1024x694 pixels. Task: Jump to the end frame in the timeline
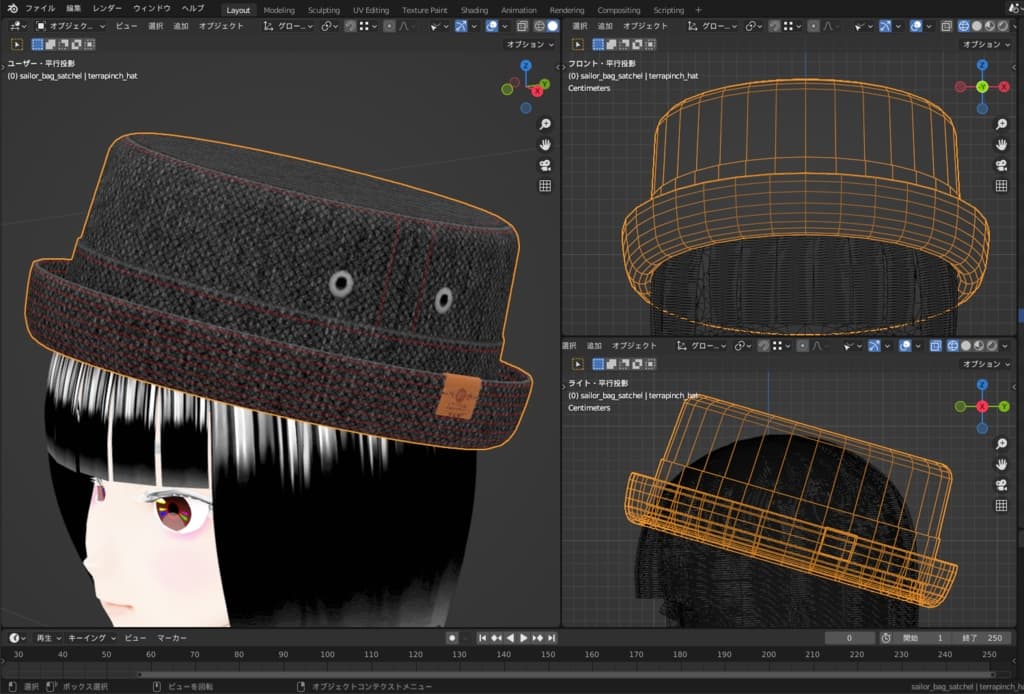tap(550, 638)
